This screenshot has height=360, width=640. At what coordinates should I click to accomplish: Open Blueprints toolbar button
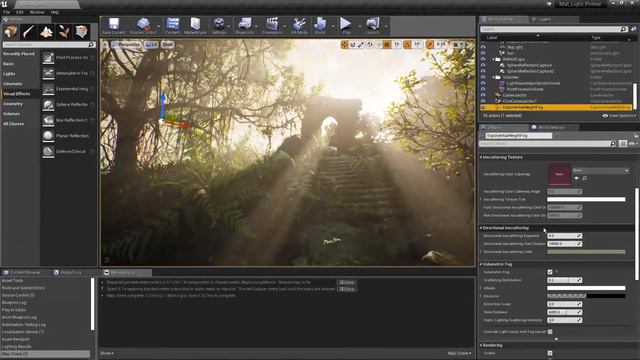(245, 26)
